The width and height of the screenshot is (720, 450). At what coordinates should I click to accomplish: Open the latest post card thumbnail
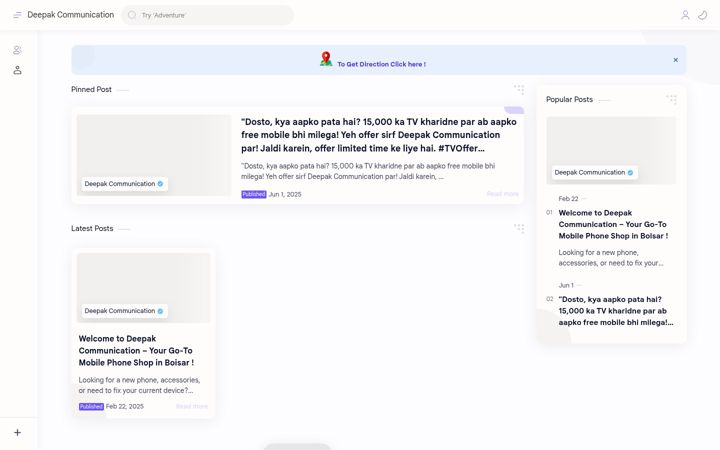[144, 288]
